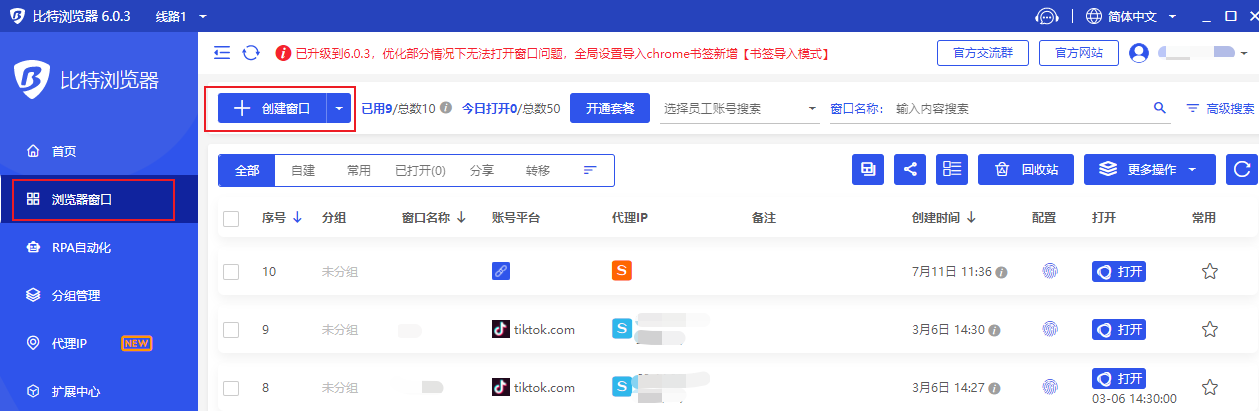Star row 9 as favorite

1209,329
